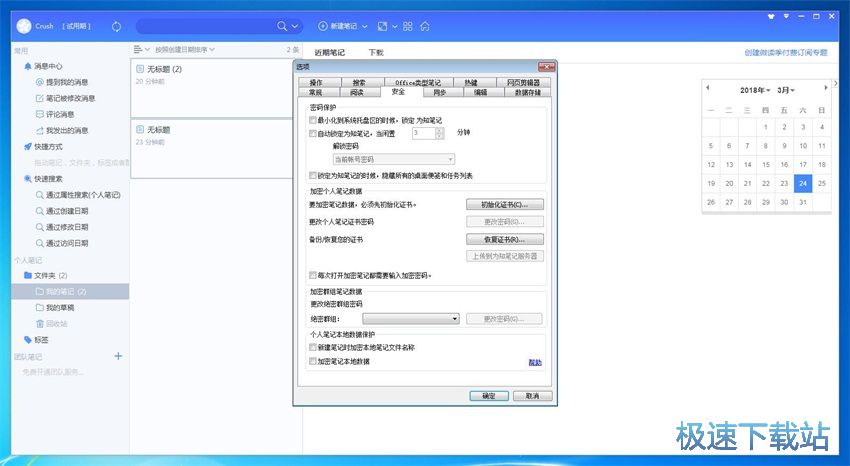
Task: Click the 我的草稿 folder icon
Action: pyautogui.click(x=39, y=307)
